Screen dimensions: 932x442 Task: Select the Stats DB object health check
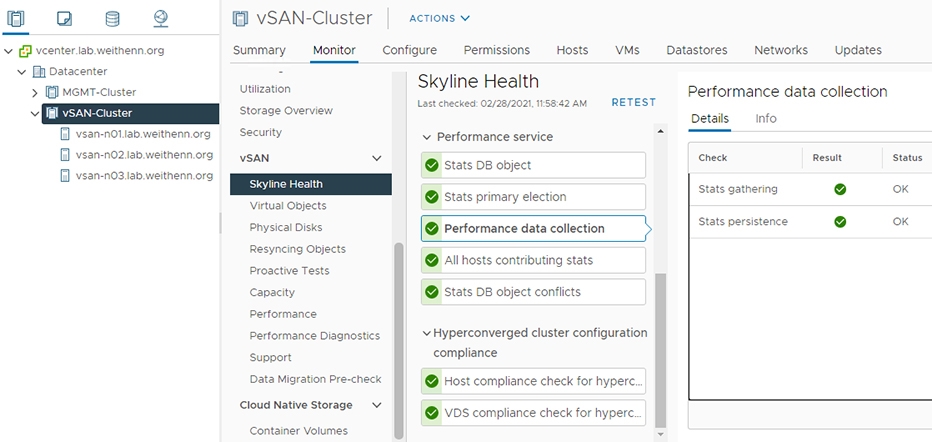pos(533,165)
